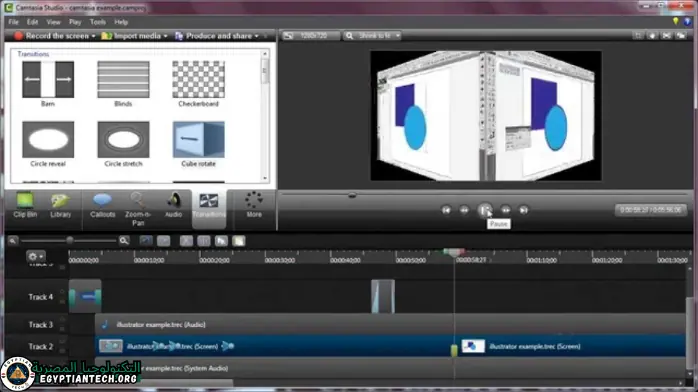Jump to next clip in preview
Screen dimensions: 698x392
(x=524, y=210)
